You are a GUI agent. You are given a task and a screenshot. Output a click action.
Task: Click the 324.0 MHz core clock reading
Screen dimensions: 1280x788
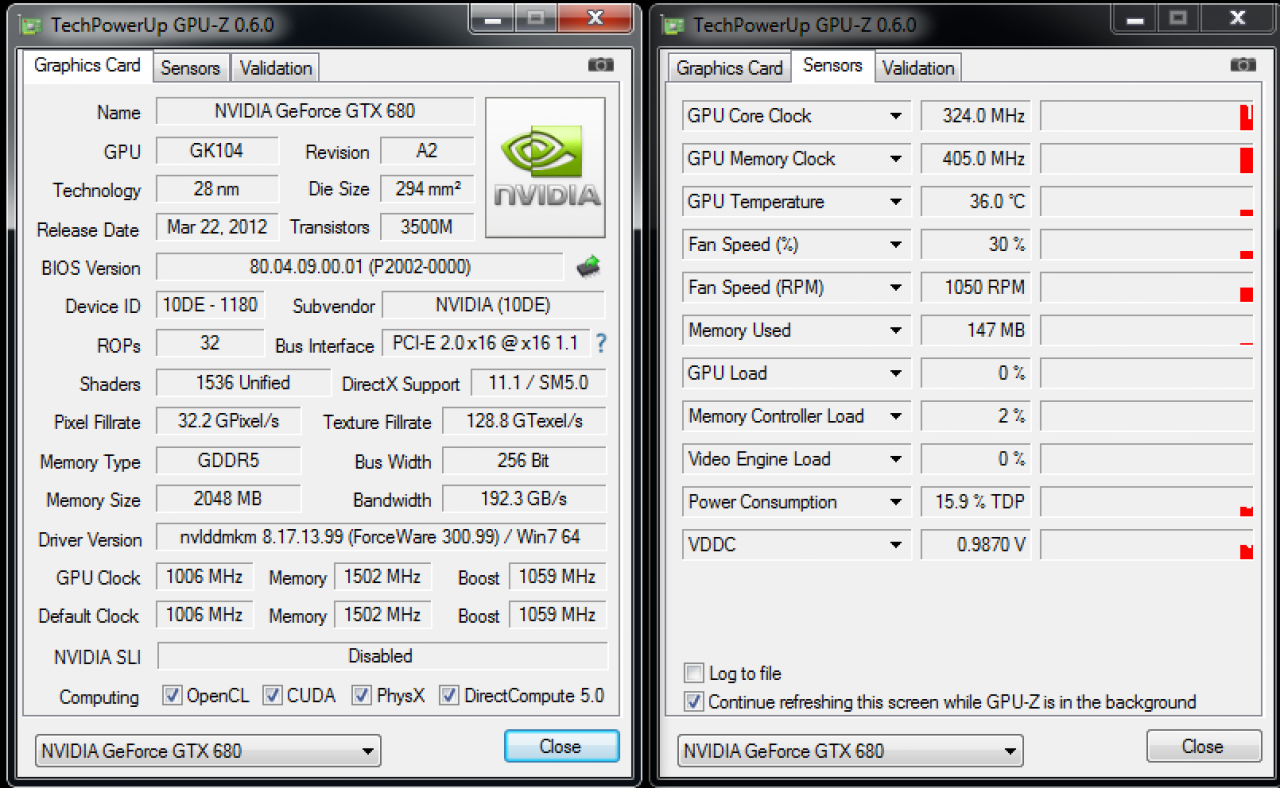pos(976,116)
